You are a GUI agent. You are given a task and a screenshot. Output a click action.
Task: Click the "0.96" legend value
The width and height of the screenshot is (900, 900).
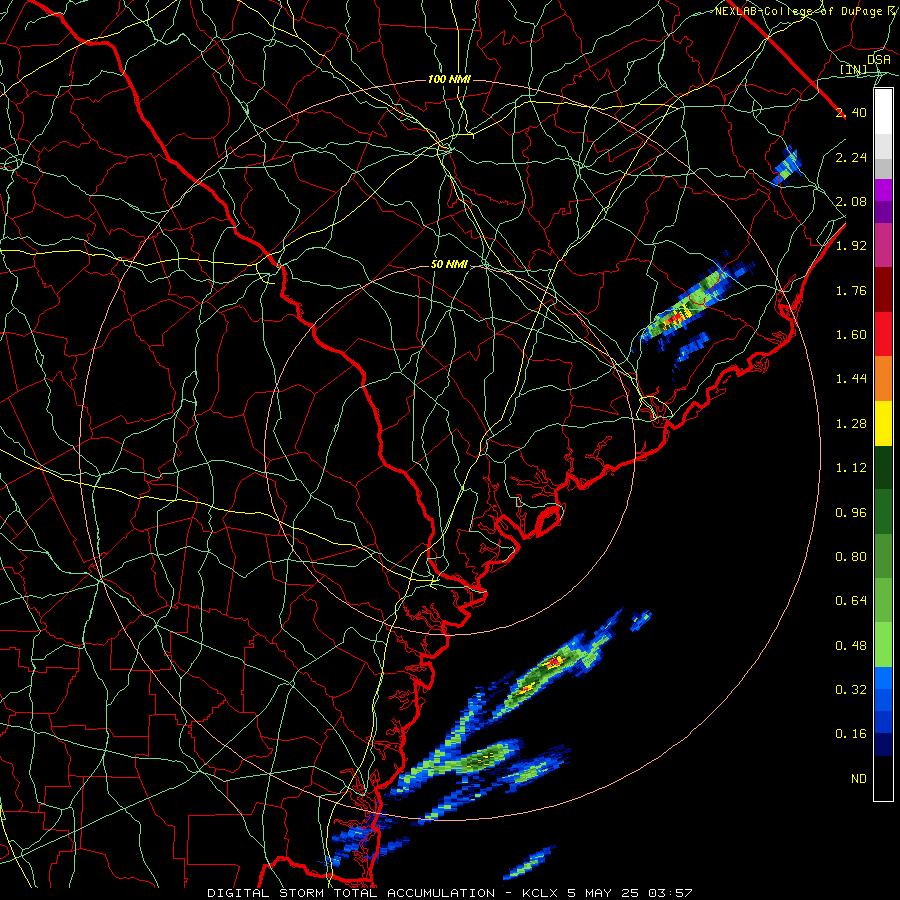pyautogui.click(x=851, y=513)
